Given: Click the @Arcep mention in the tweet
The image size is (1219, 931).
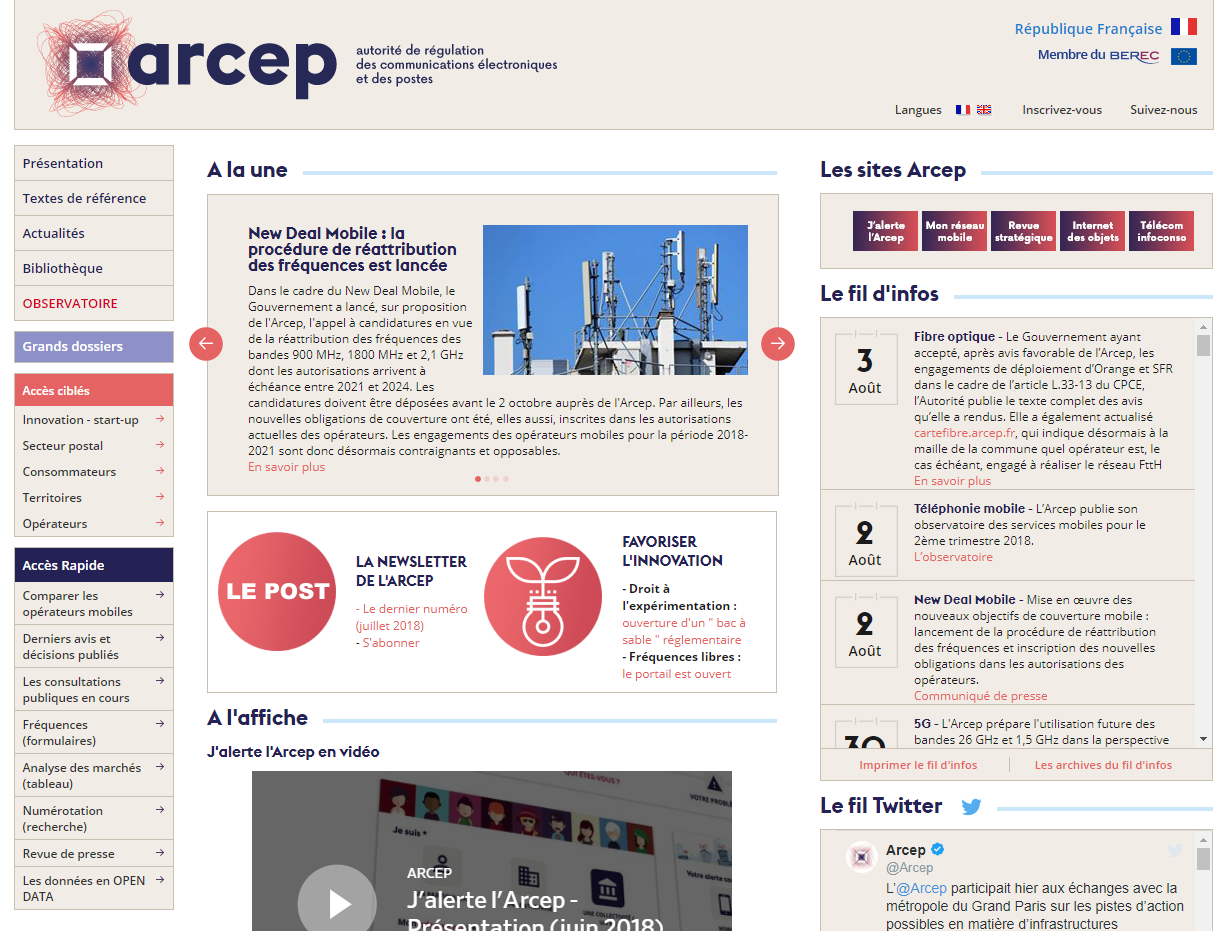Looking at the screenshot, I should coord(921,888).
